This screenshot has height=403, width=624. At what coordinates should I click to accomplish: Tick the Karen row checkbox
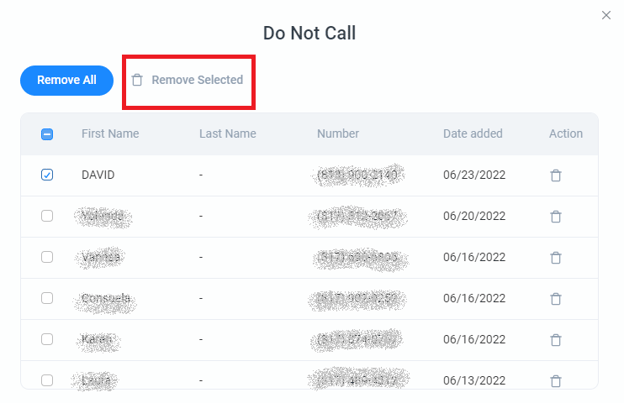click(x=47, y=339)
